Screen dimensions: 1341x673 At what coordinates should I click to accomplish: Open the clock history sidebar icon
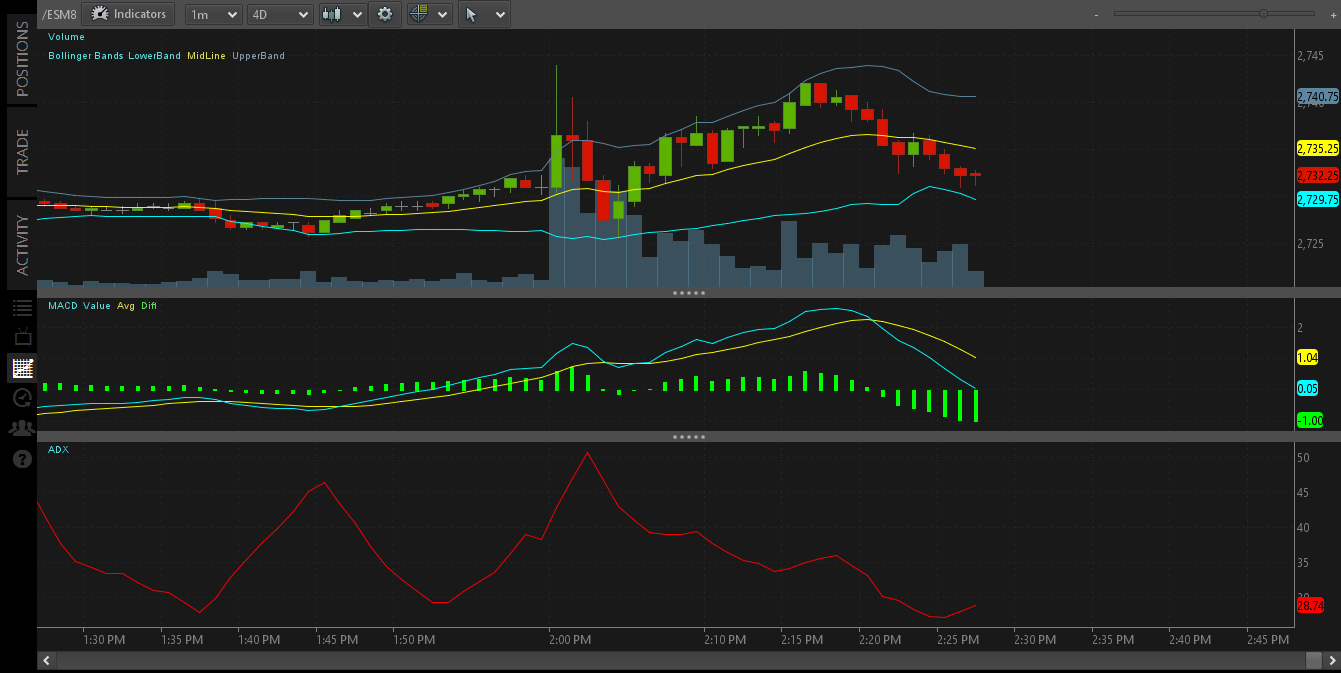coord(22,398)
